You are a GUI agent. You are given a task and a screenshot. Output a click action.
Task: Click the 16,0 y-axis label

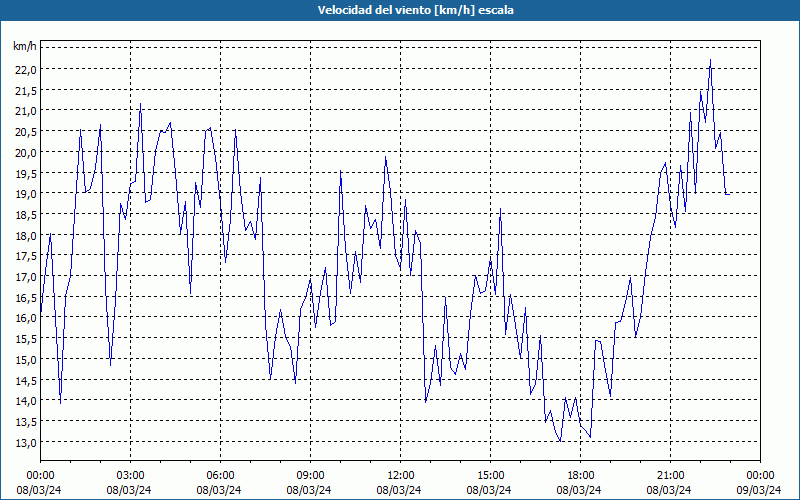coord(26,318)
